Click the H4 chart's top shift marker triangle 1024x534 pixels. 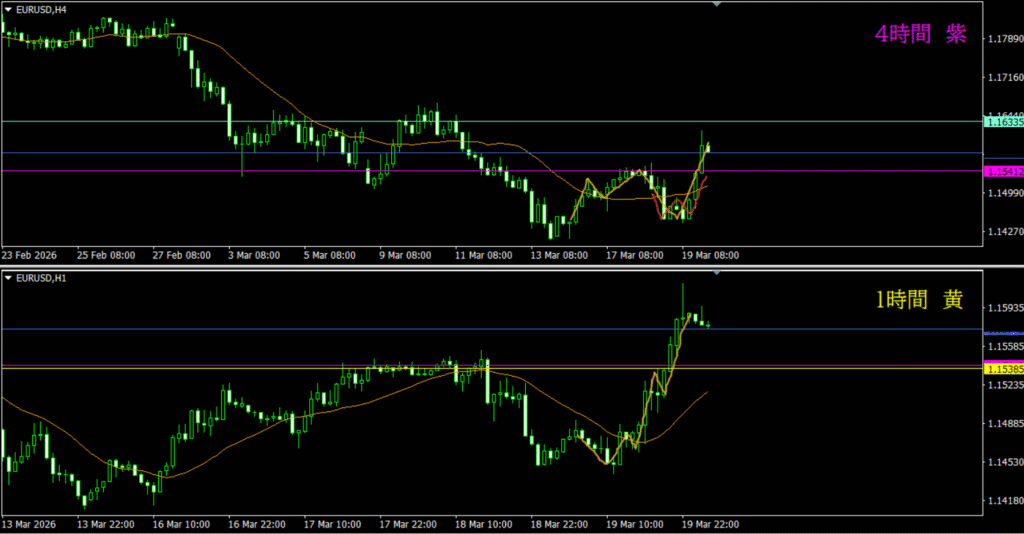tap(716, 5)
